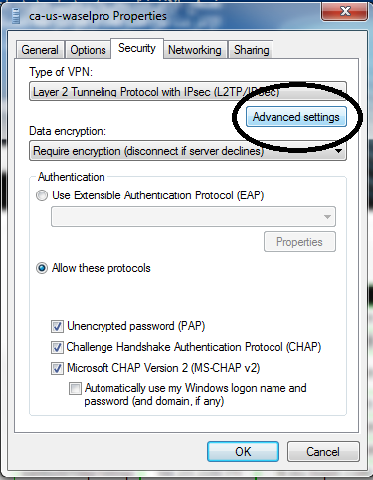
Task: Enable automatic Windows logon name checkbox
Action: point(75,389)
